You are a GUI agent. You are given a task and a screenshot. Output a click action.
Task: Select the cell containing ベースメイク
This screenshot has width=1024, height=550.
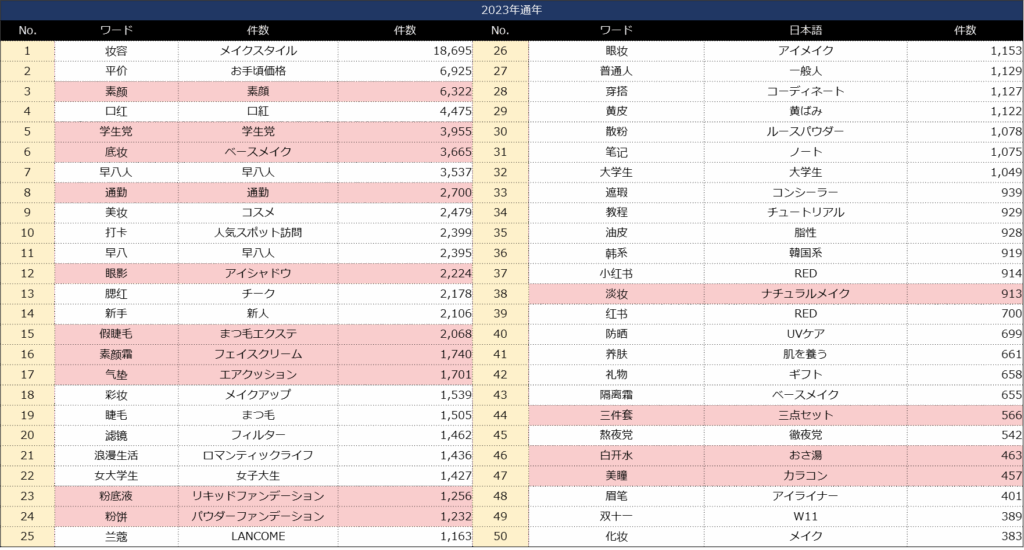257,151
